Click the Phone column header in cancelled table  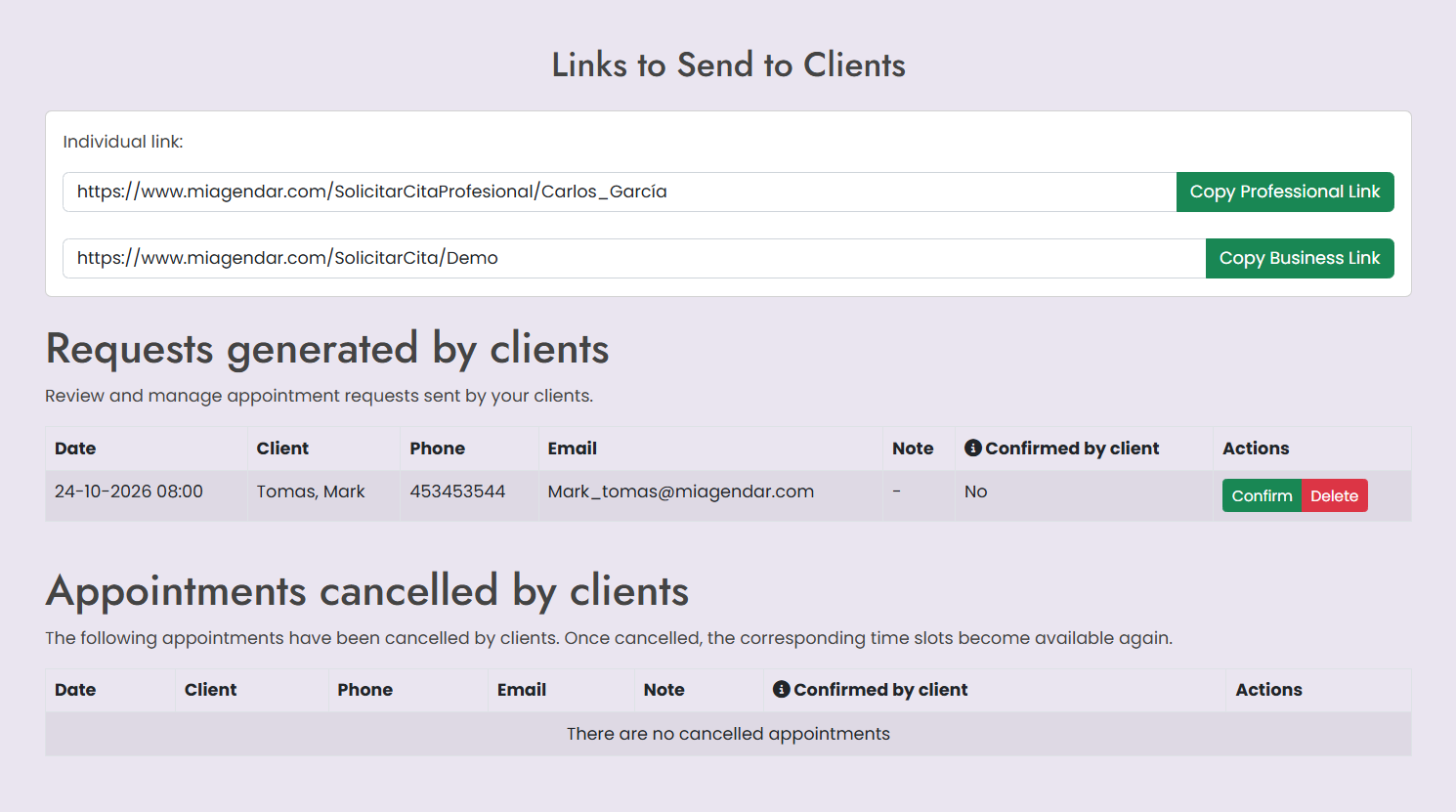click(365, 690)
